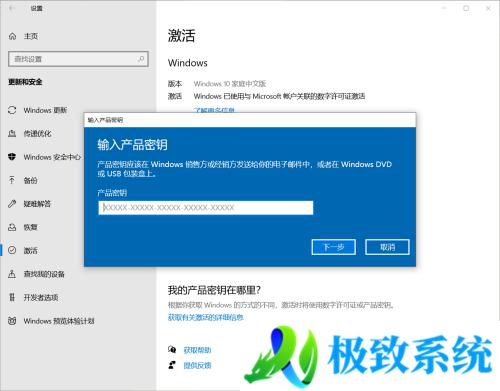The height and width of the screenshot is (391, 500).
Task: Click the 激活 page heading
Action: [x=181, y=36]
